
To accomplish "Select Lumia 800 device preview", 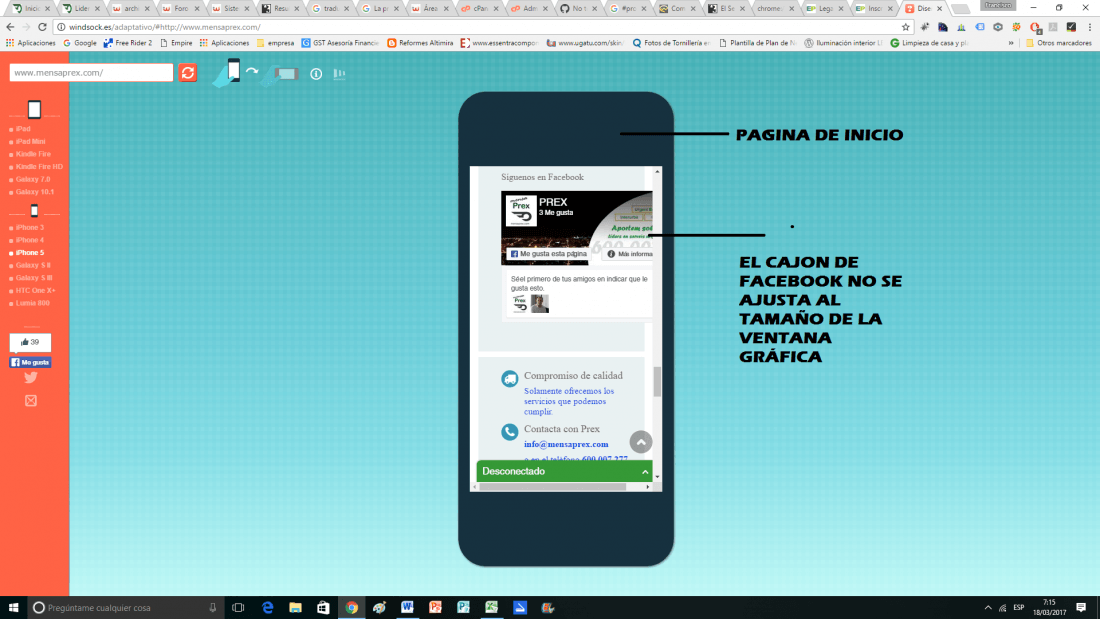I will 32,303.
